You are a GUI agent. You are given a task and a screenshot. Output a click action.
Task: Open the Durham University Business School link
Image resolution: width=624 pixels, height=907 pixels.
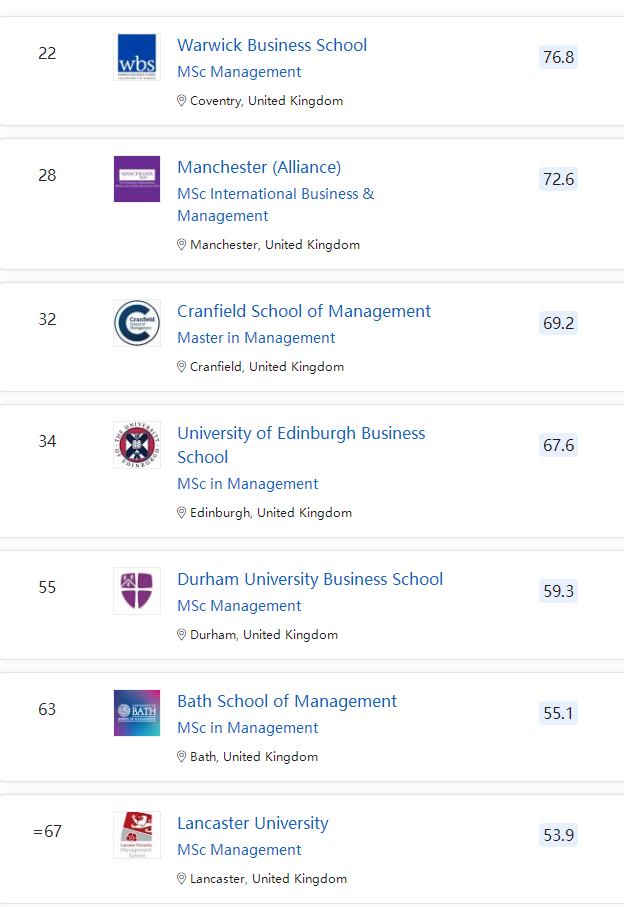pyautogui.click(x=310, y=579)
